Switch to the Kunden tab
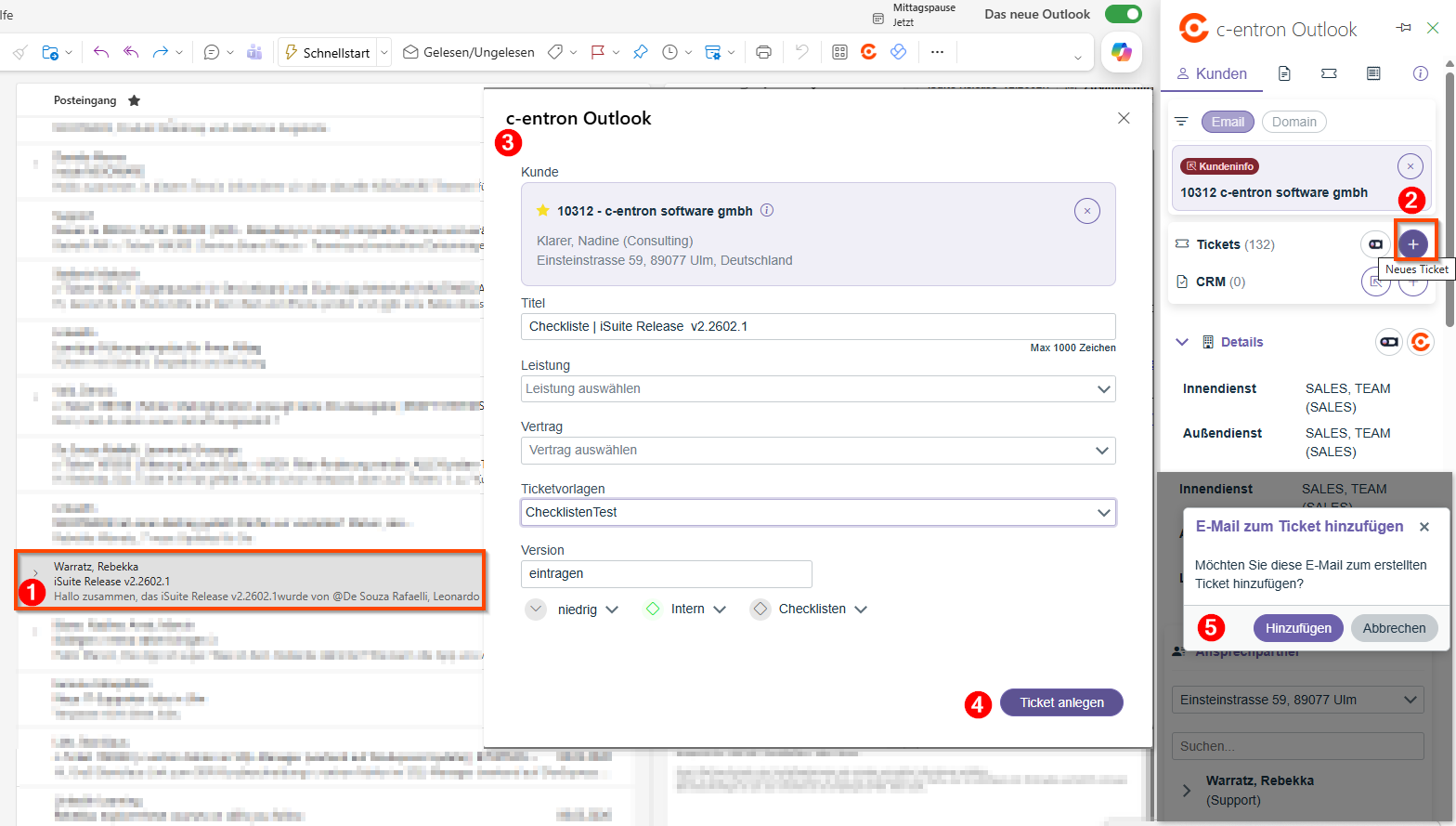1456x826 pixels. click(x=1212, y=73)
